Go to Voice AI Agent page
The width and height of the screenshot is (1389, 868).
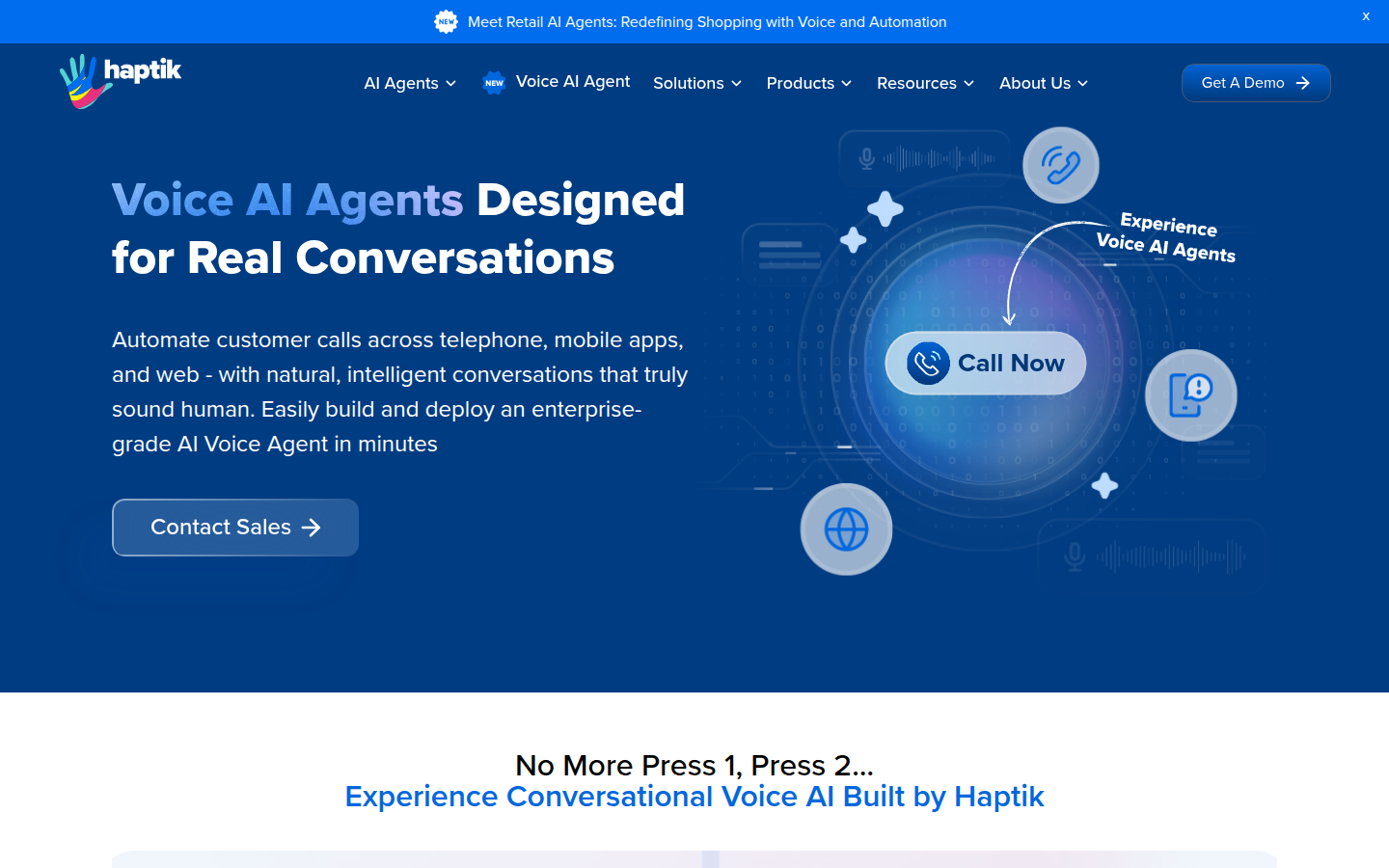572,82
